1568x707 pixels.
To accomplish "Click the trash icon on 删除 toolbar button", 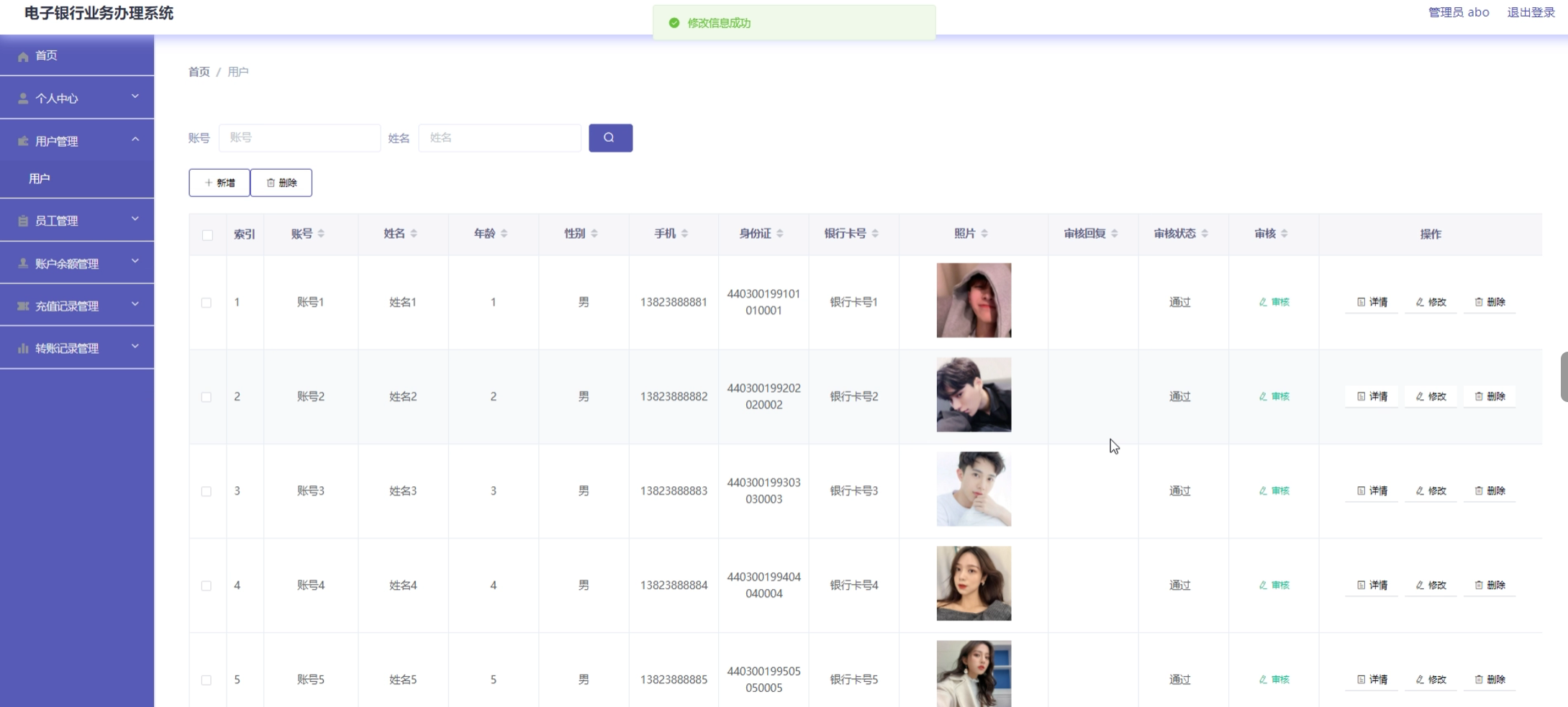I will [270, 183].
